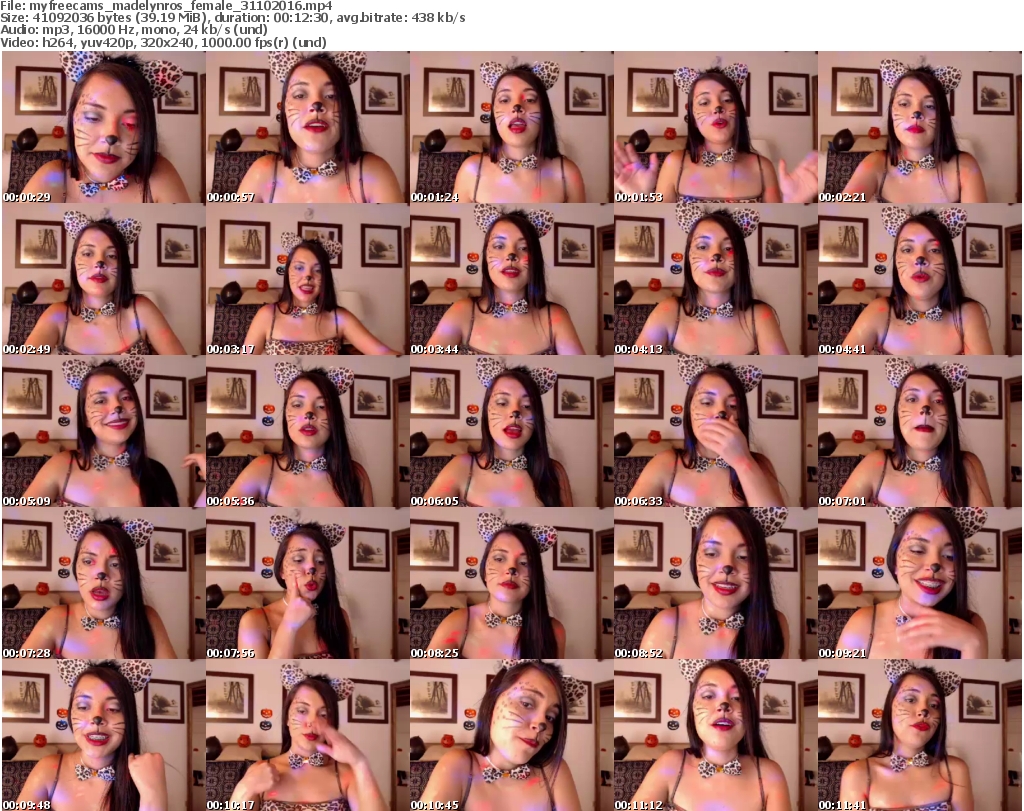Select the 00:09:21 thumbnail
The image size is (1024, 811).
(x=919, y=583)
